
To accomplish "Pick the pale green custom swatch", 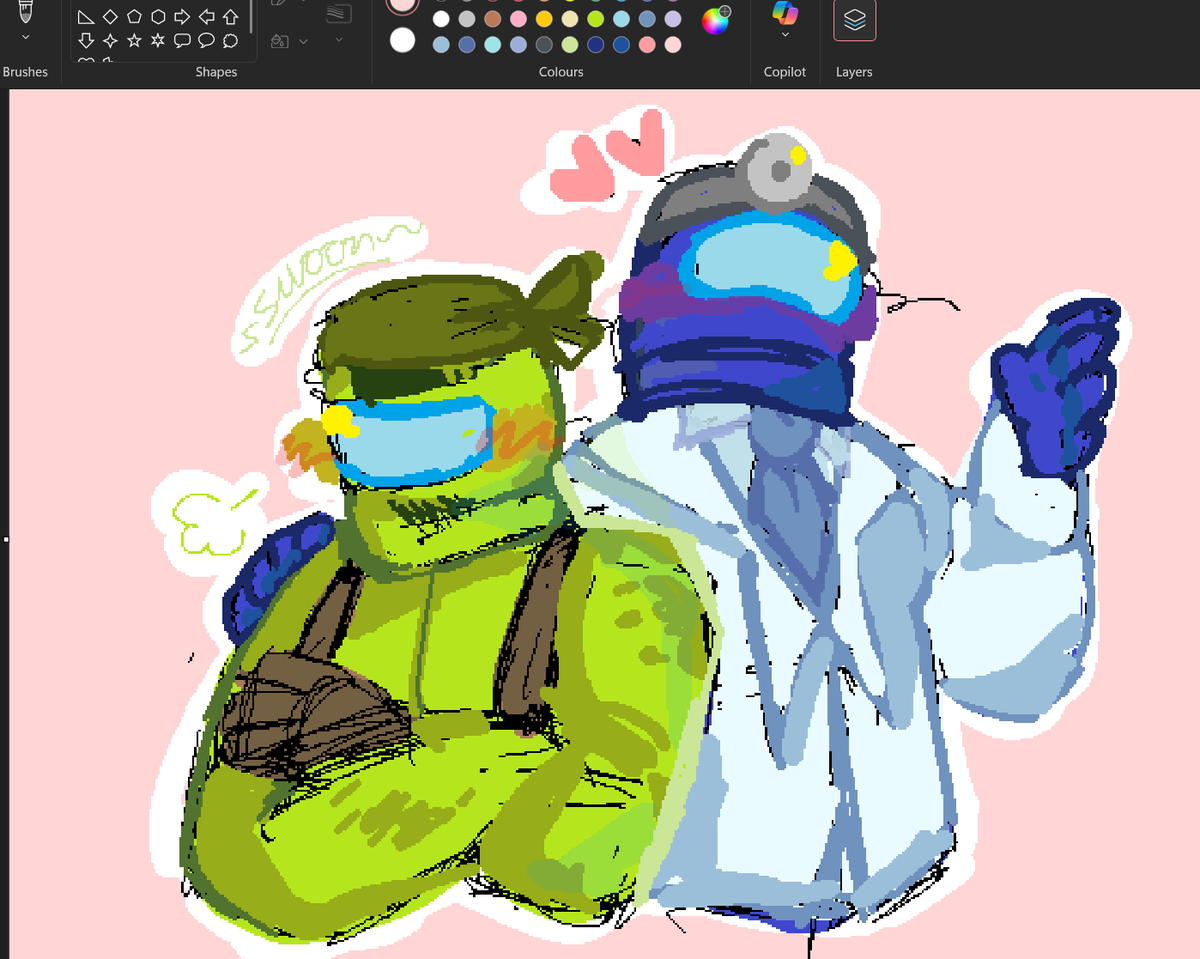I will (570, 45).
